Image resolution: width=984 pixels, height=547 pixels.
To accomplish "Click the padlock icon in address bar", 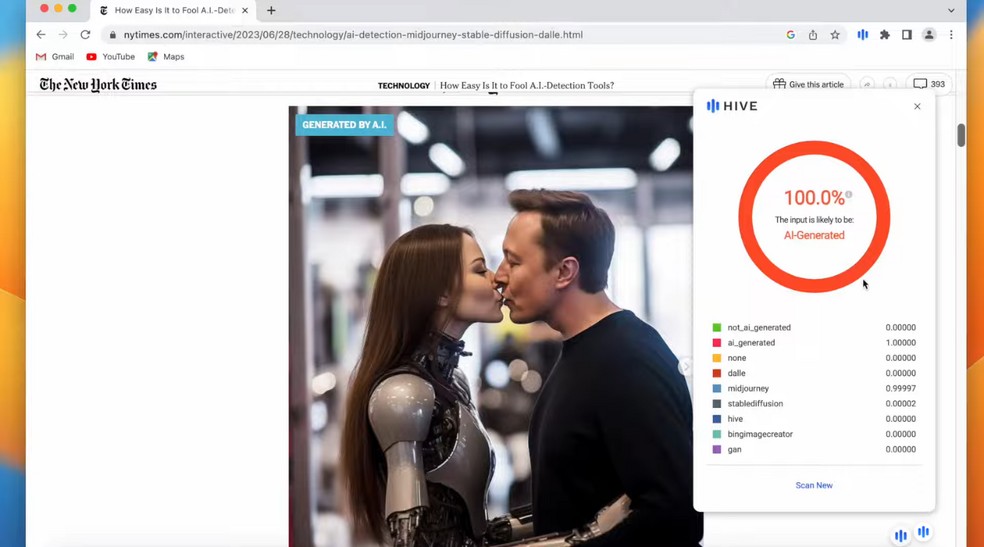I will tap(113, 35).
